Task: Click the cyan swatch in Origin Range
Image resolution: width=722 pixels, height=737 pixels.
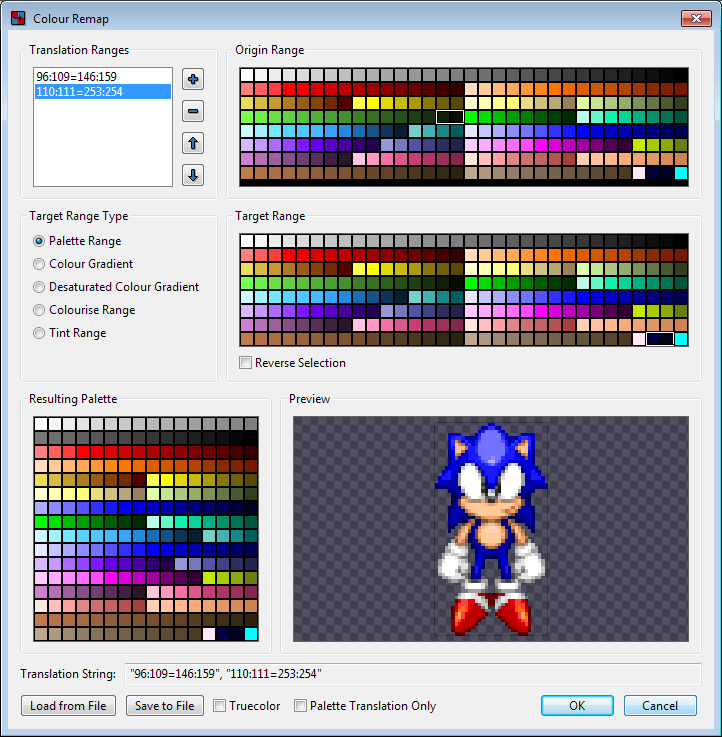Action: tap(681, 173)
